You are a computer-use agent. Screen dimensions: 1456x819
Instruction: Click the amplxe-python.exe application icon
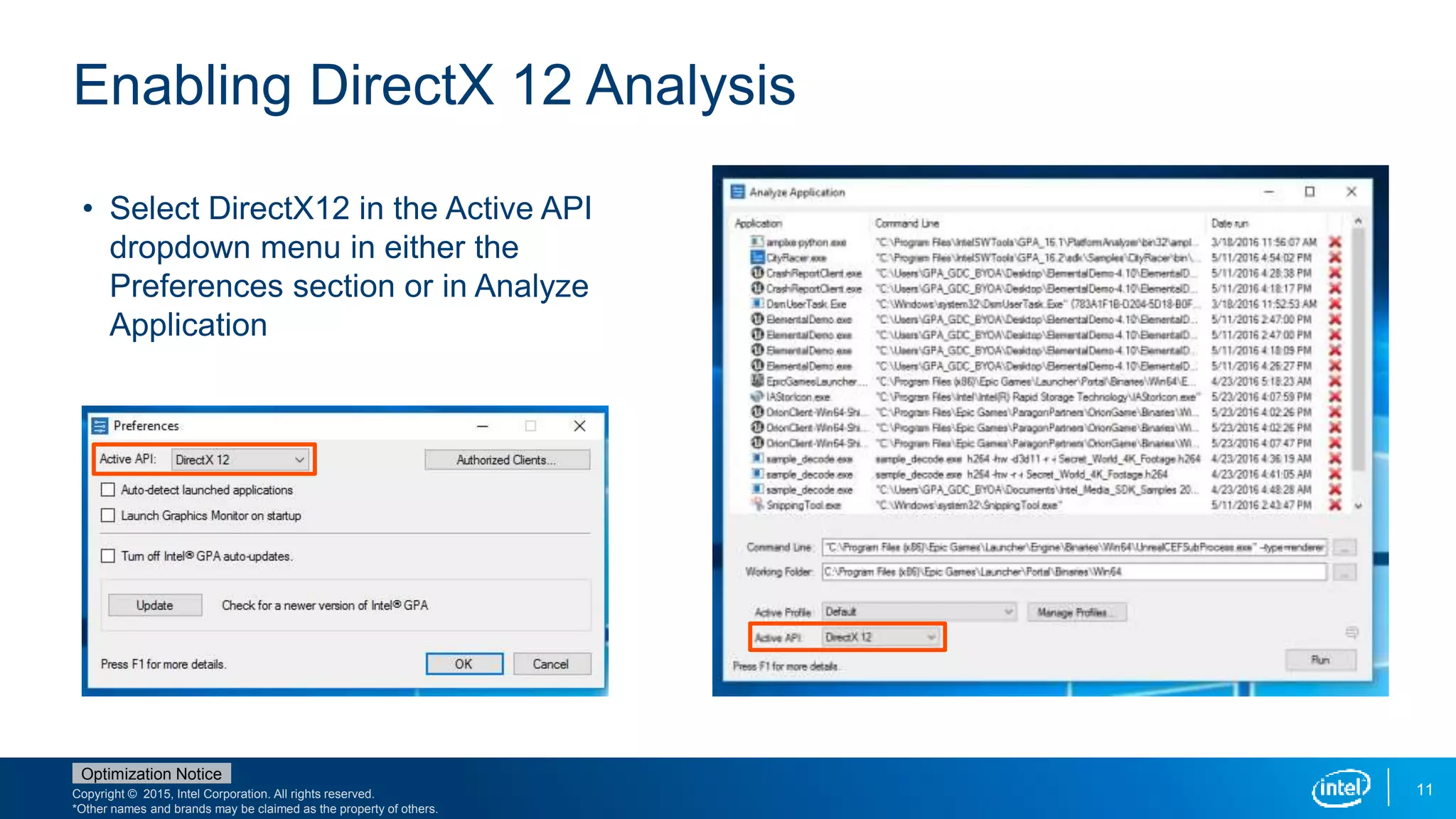(757, 242)
